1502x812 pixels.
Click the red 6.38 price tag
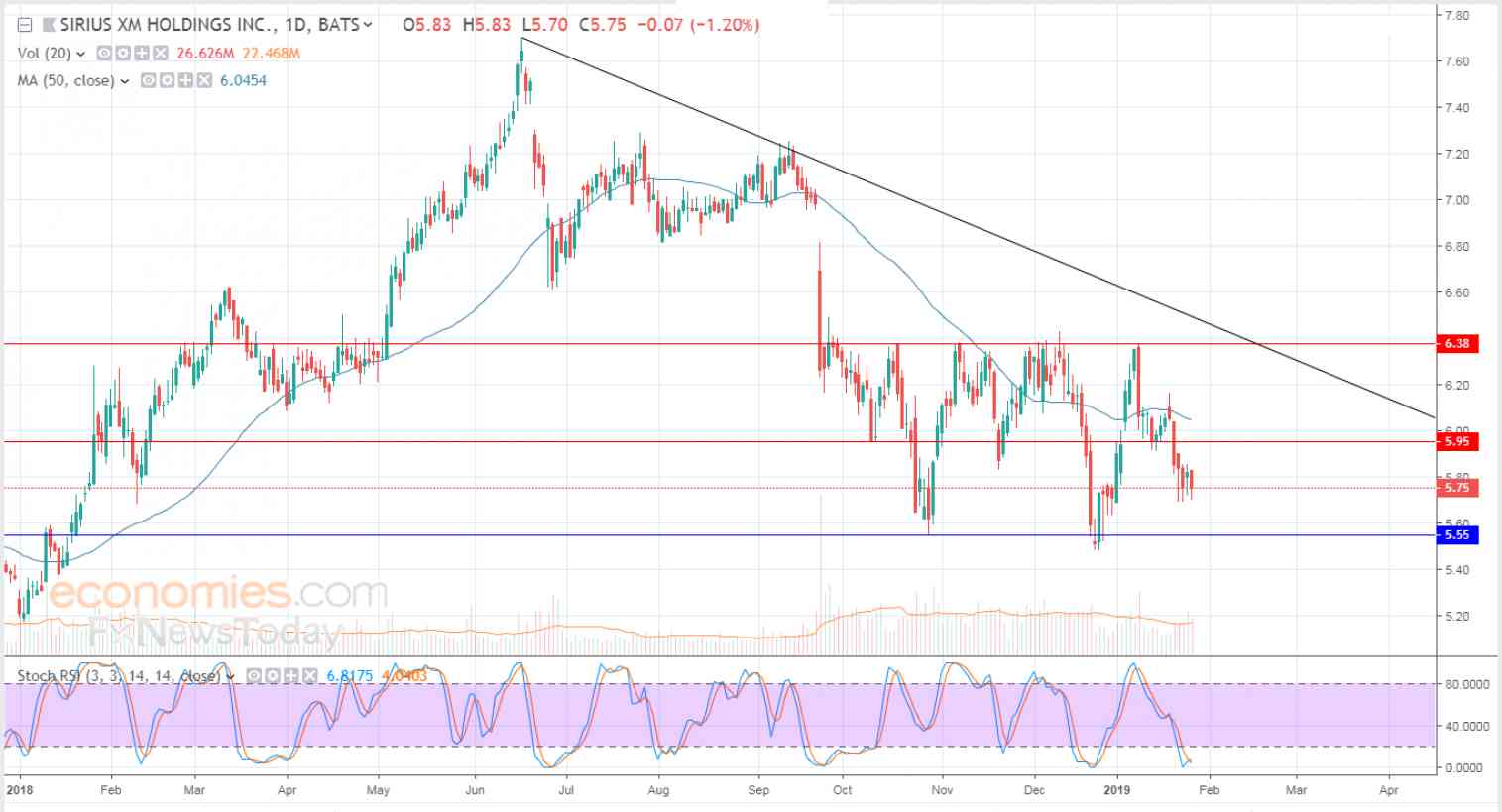1457,344
